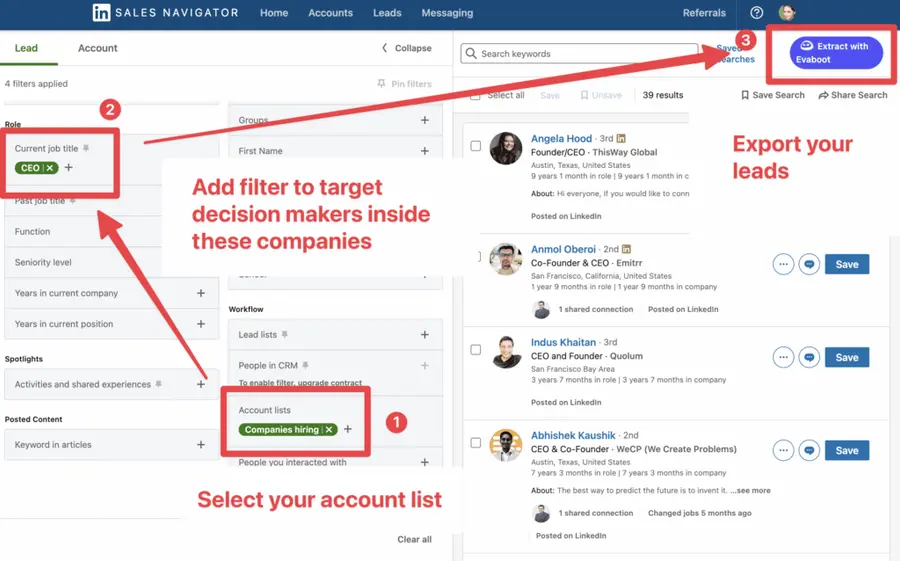Click the Unsave bookmark icon
The height and width of the screenshot is (561, 900).
tap(584, 95)
